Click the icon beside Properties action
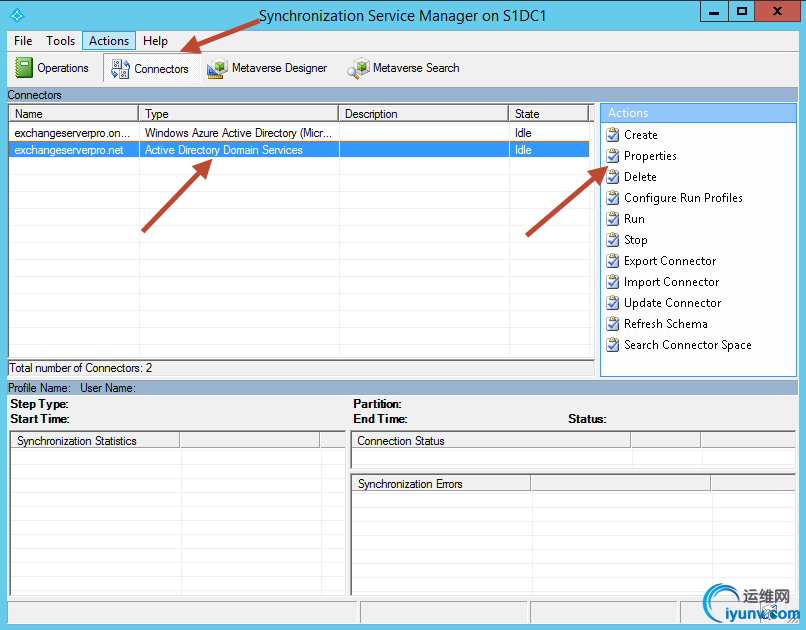Viewport: 806px width, 630px height. tap(613, 156)
